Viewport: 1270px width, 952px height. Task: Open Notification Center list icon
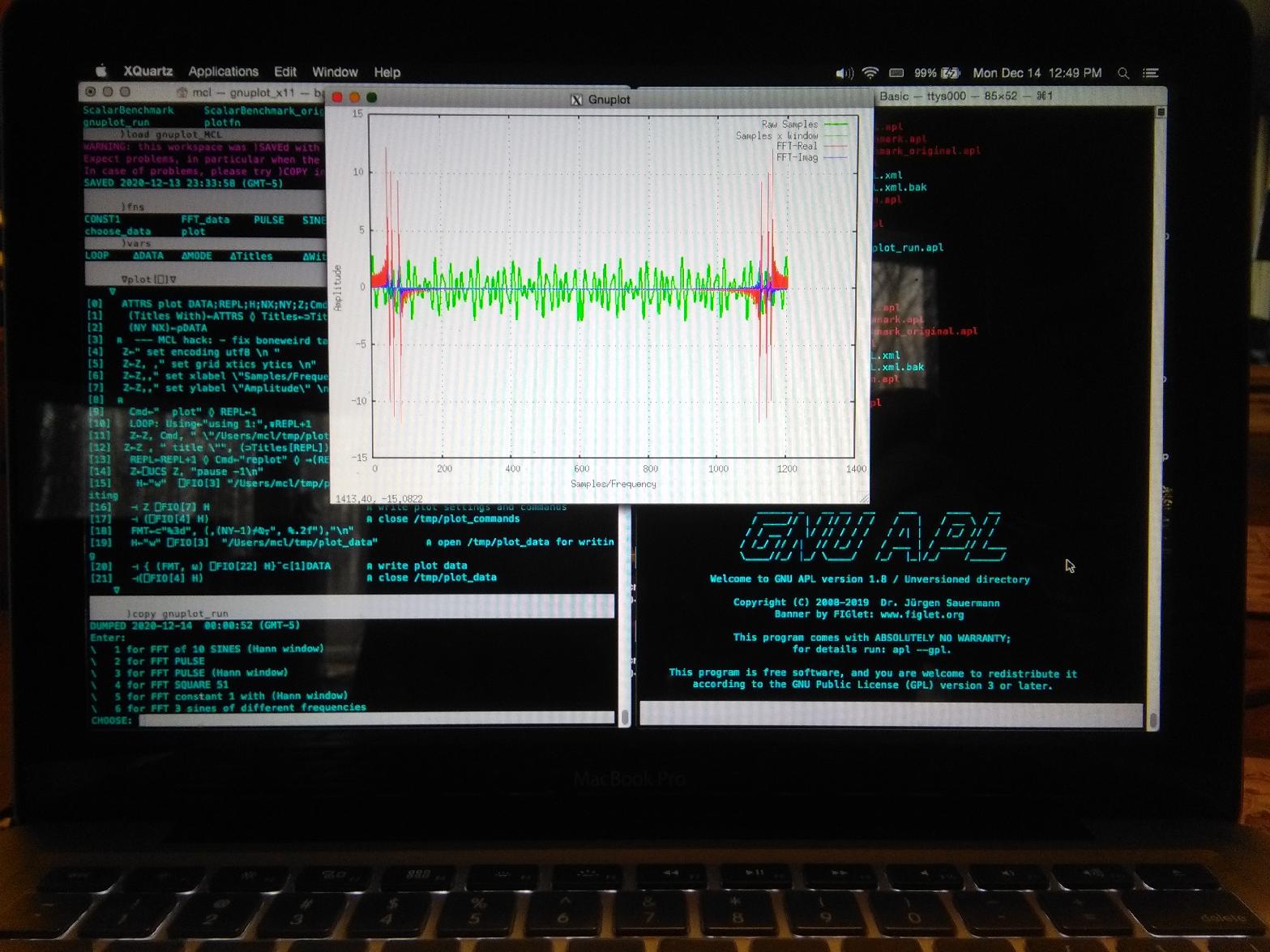click(1150, 73)
